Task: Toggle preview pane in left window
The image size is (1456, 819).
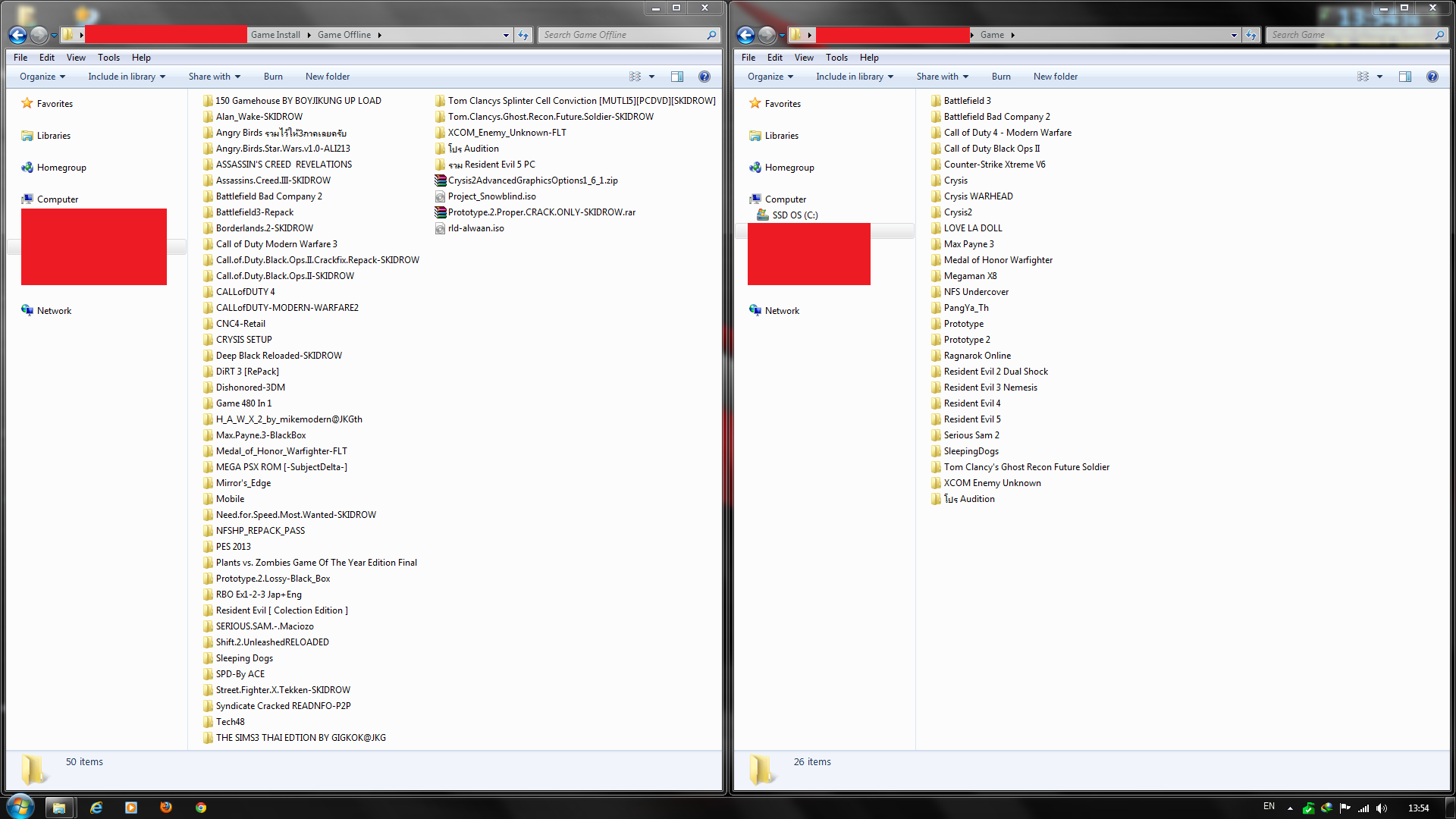Action: (x=677, y=77)
